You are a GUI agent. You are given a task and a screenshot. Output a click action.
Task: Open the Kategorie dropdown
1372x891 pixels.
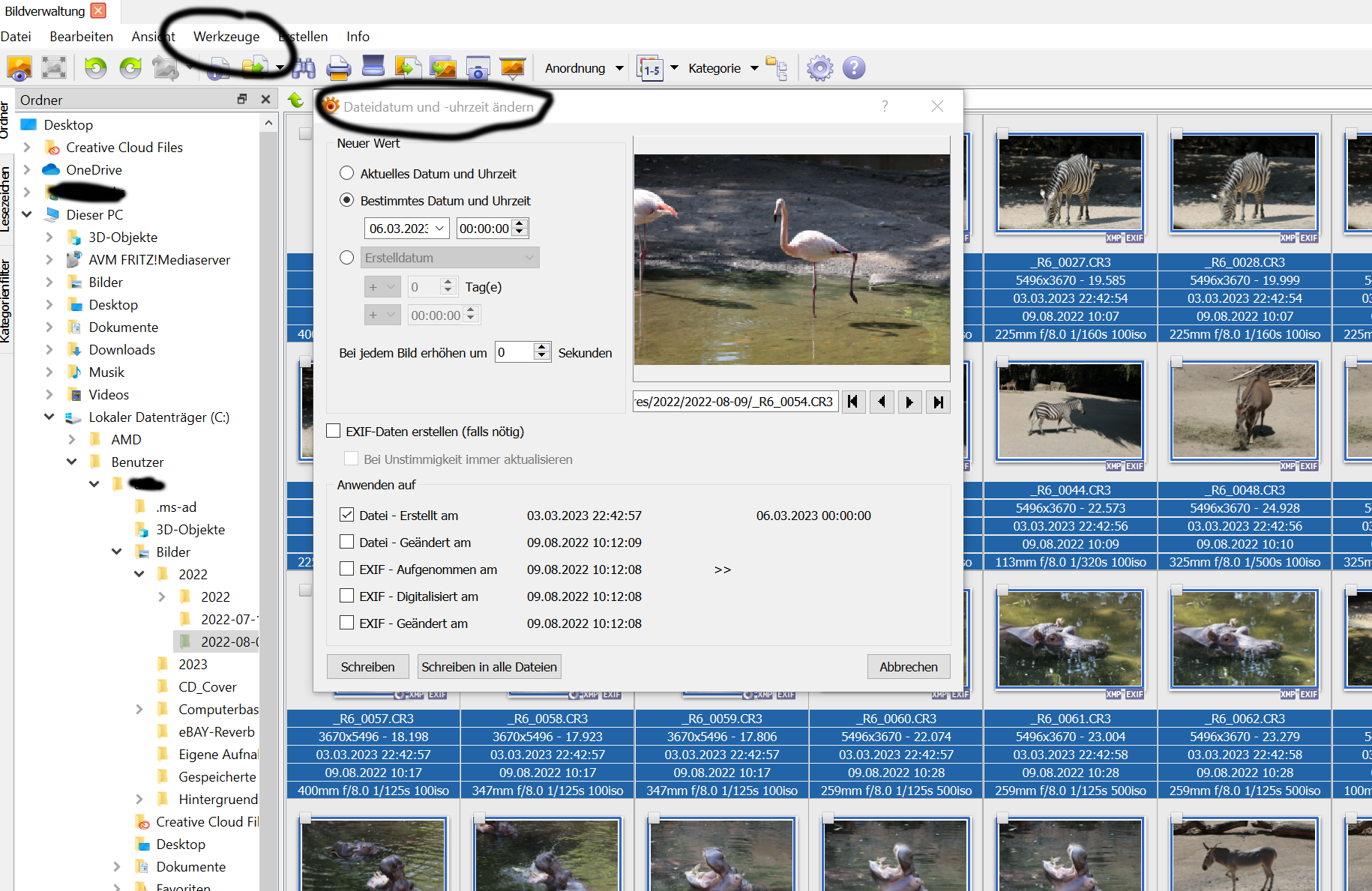click(723, 68)
